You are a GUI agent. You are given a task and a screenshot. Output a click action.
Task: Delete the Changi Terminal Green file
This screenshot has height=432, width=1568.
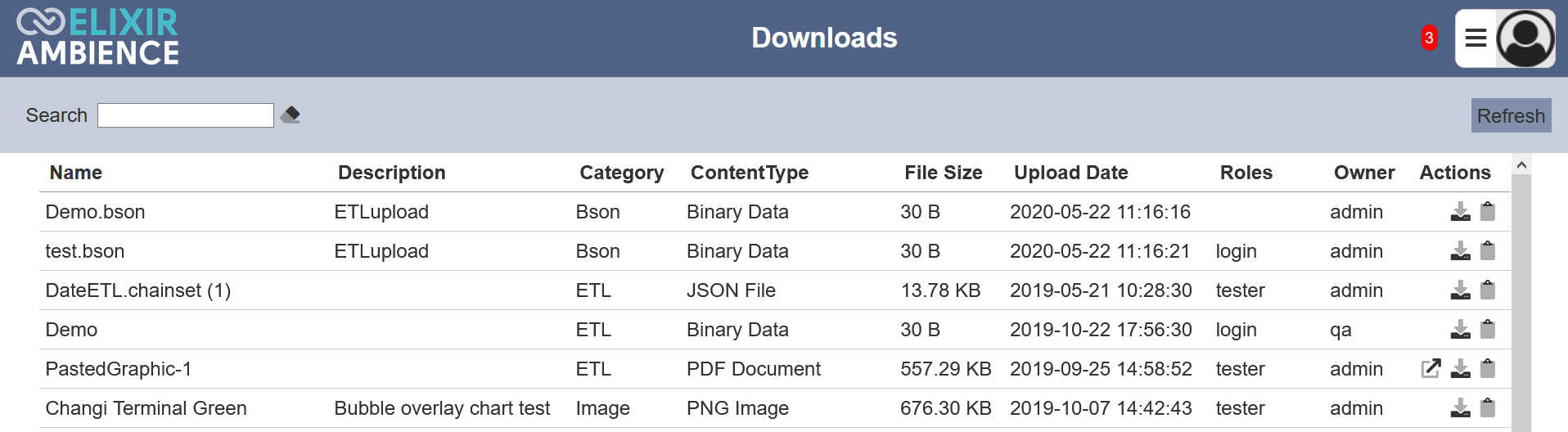(1488, 407)
